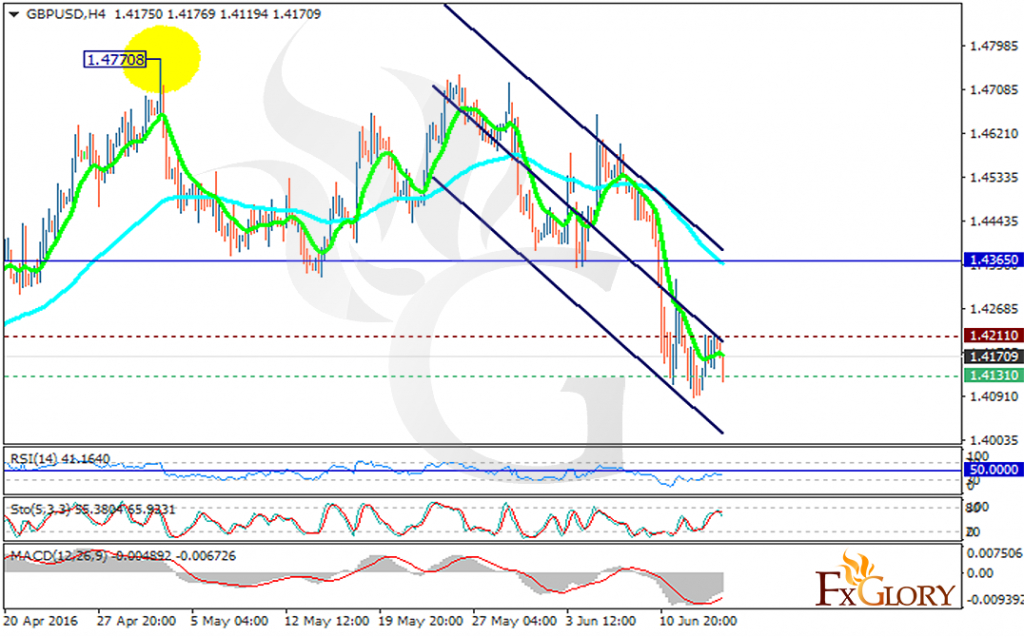The height and width of the screenshot is (636, 1024).
Task: Select the 1.41310 green level tag
Action: (x=993, y=375)
